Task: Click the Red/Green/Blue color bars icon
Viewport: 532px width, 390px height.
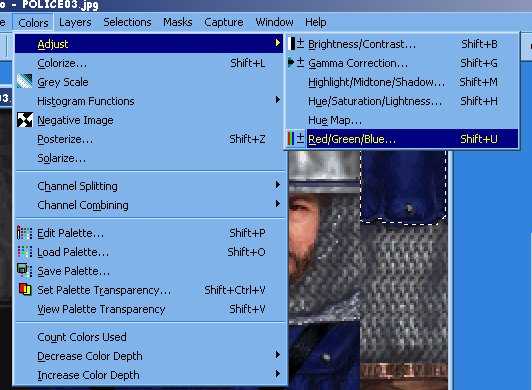Action: pyautogui.click(x=296, y=138)
